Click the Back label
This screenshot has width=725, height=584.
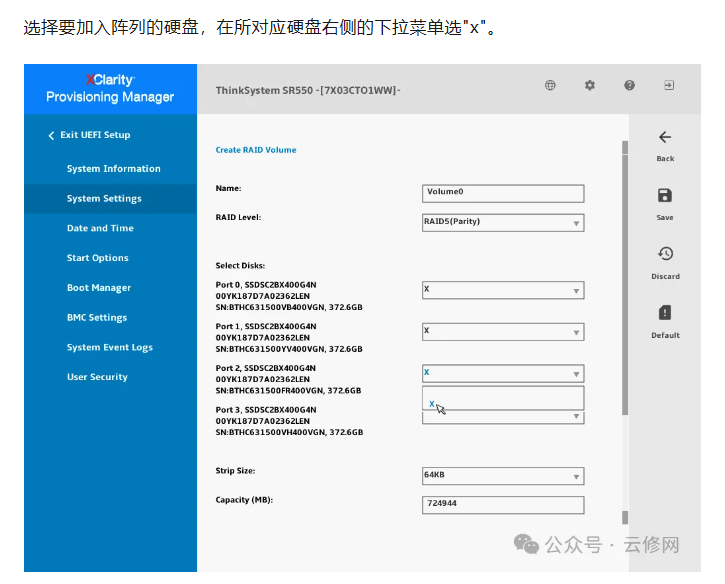(665, 159)
